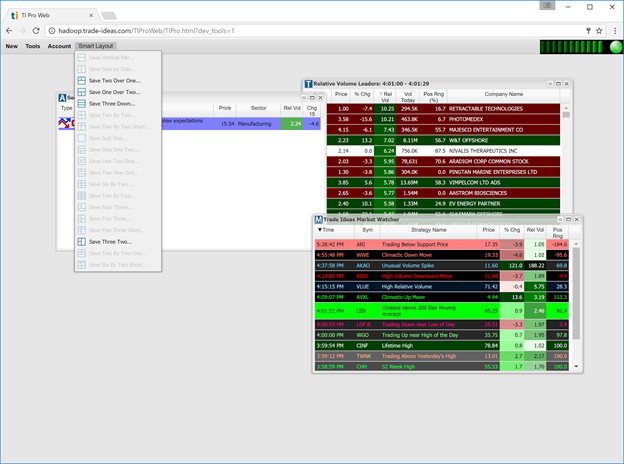Choose Save Two By Two One entry
The width and height of the screenshot is (624, 464).
click(x=118, y=253)
